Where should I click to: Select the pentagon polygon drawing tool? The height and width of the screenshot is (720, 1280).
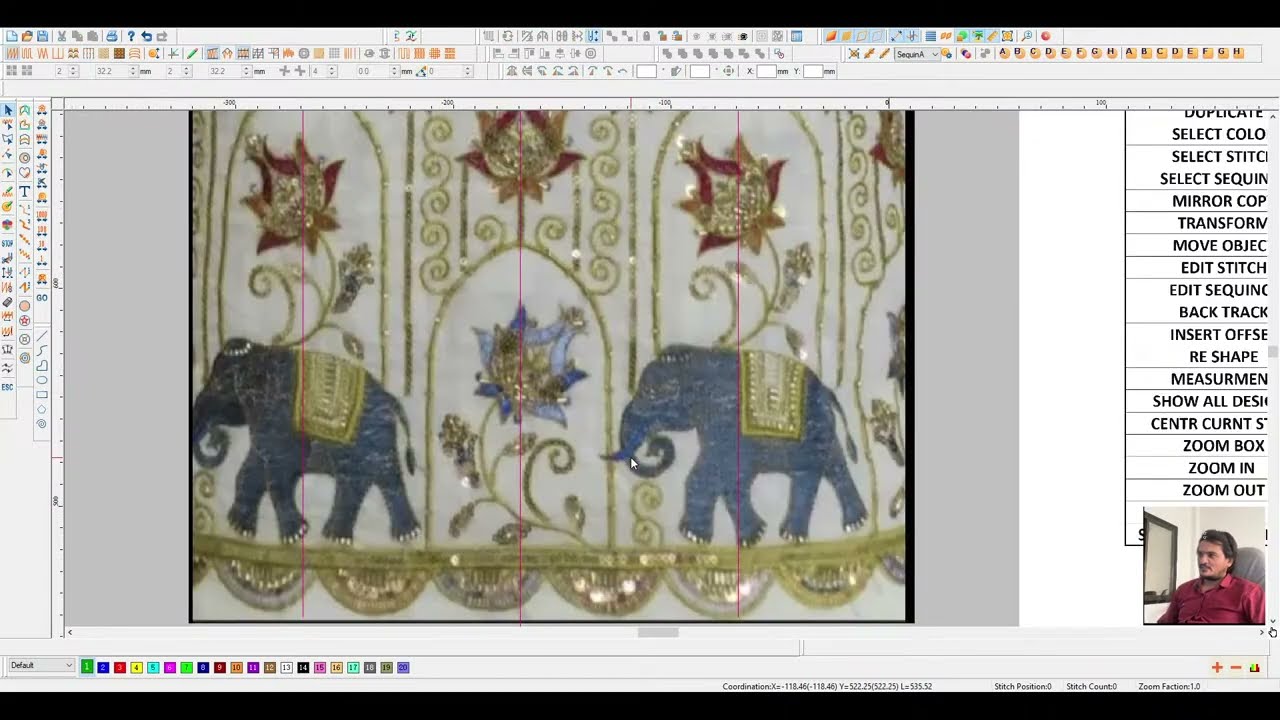tap(42, 409)
